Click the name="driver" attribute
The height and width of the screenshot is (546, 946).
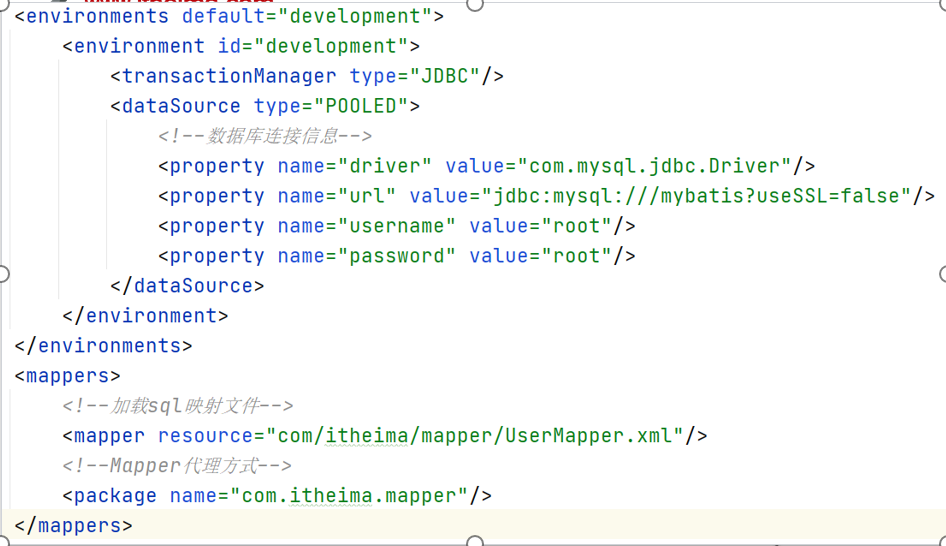coord(355,166)
